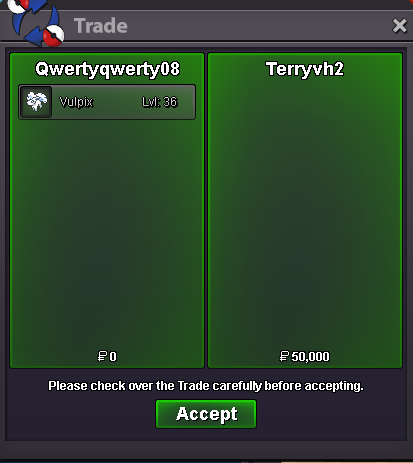Accept the trade offer
The image size is (413, 463).
pyautogui.click(x=206, y=414)
